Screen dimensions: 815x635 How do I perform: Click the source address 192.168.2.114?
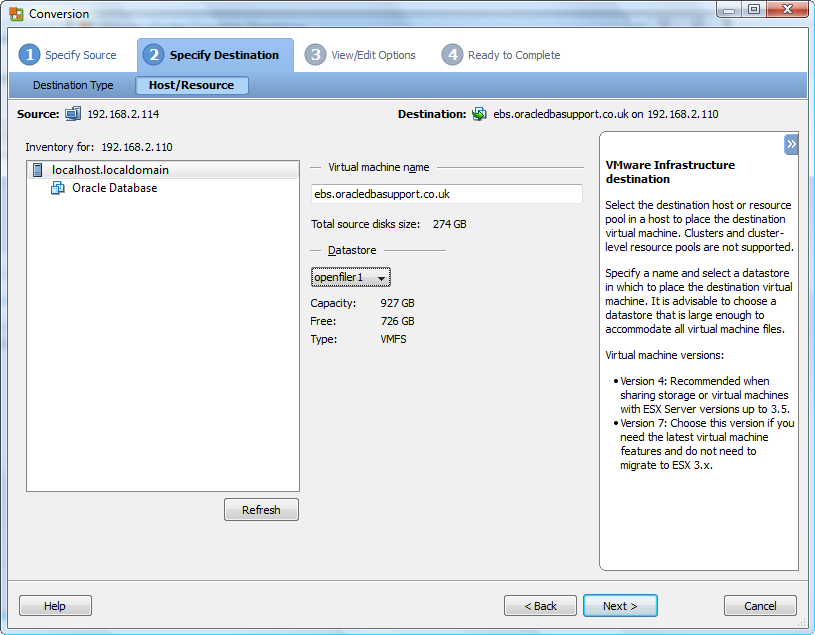(x=123, y=114)
